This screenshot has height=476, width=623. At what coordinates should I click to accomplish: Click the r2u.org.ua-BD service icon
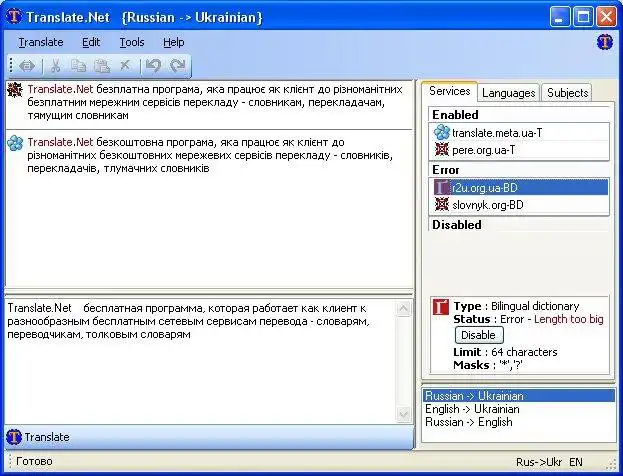point(441,188)
